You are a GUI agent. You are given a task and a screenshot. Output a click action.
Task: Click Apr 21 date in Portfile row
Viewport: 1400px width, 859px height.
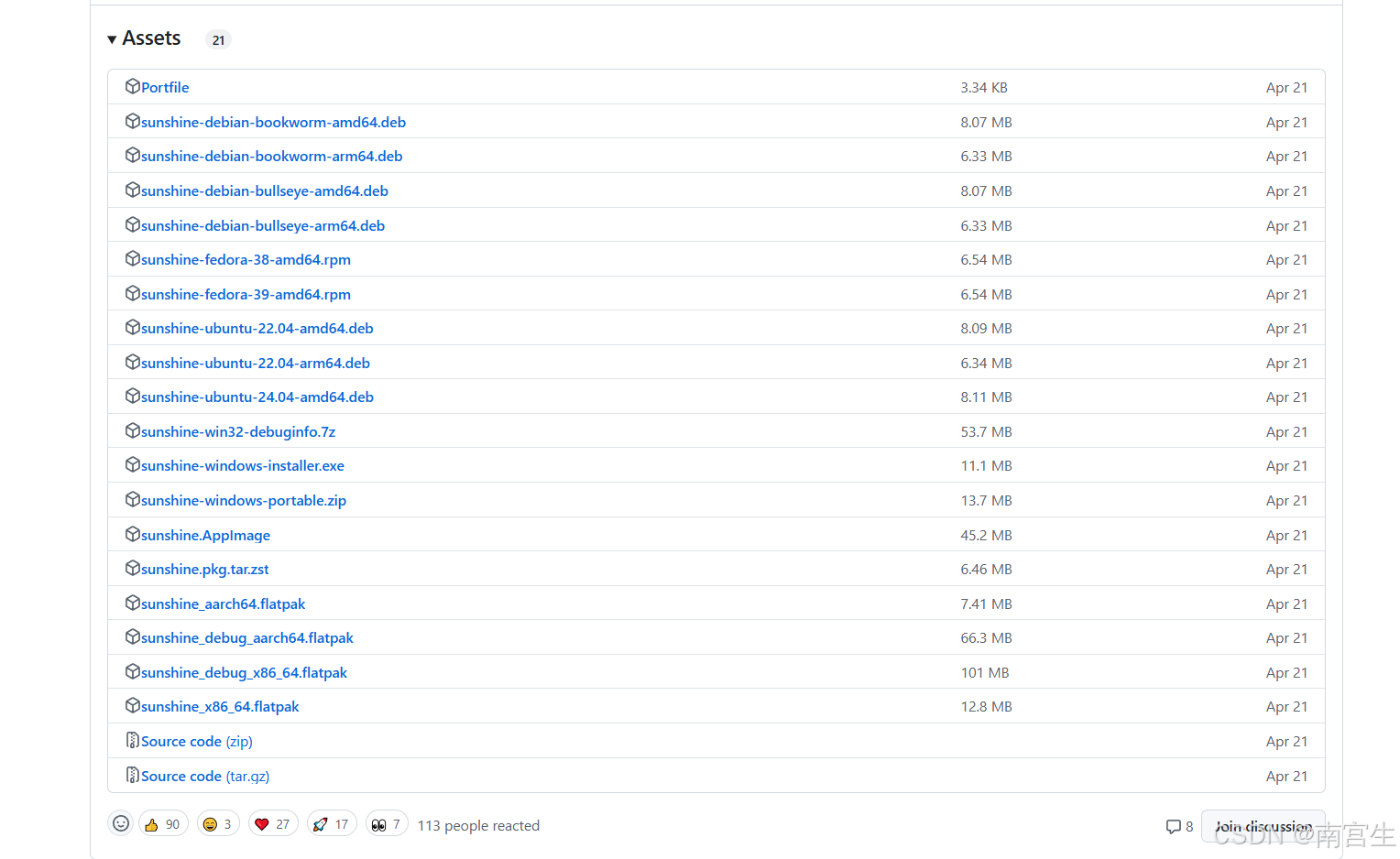click(1287, 87)
